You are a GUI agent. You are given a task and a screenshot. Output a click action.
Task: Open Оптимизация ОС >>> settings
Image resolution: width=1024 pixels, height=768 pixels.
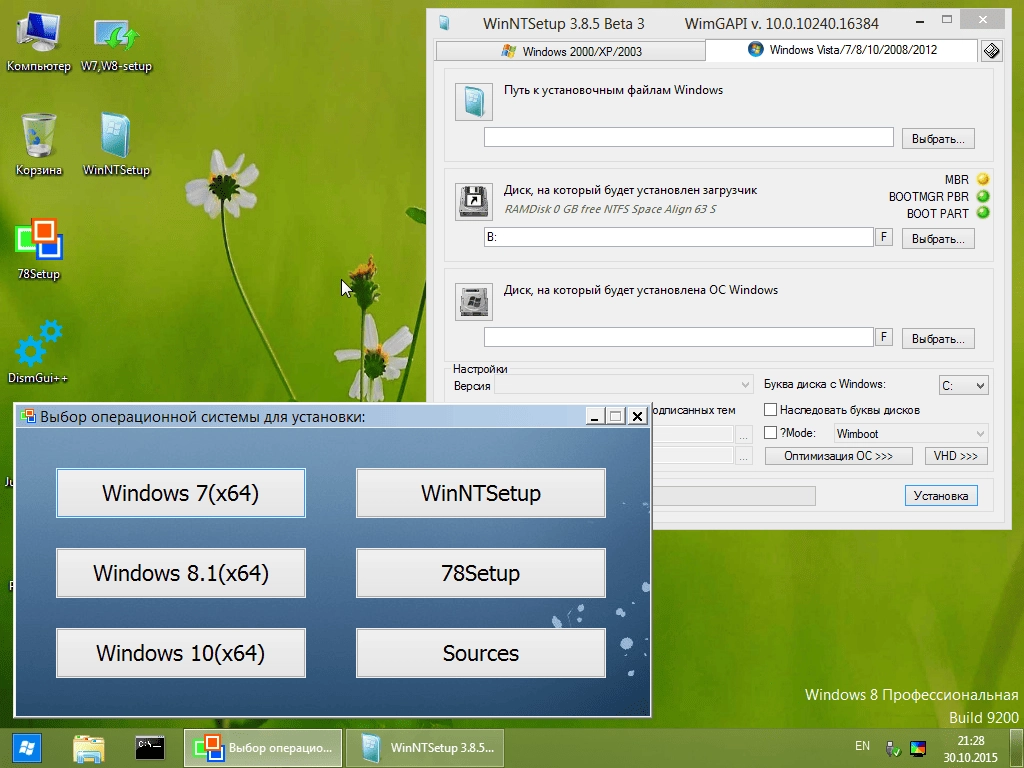pos(839,456)
